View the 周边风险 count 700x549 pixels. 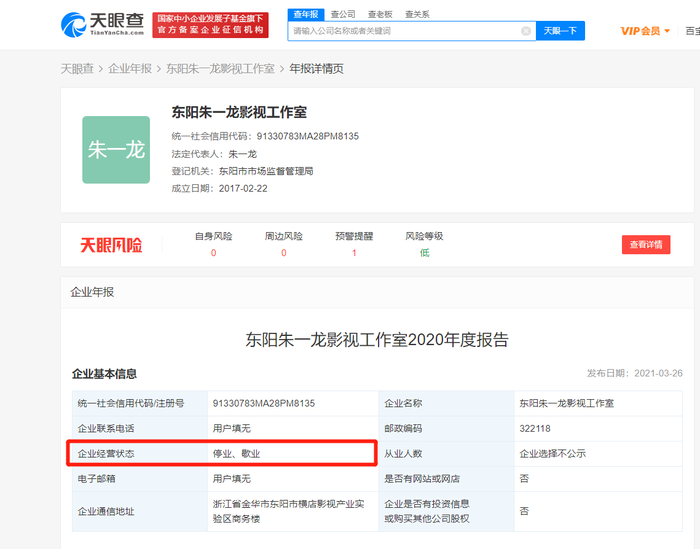click(283, 253)
